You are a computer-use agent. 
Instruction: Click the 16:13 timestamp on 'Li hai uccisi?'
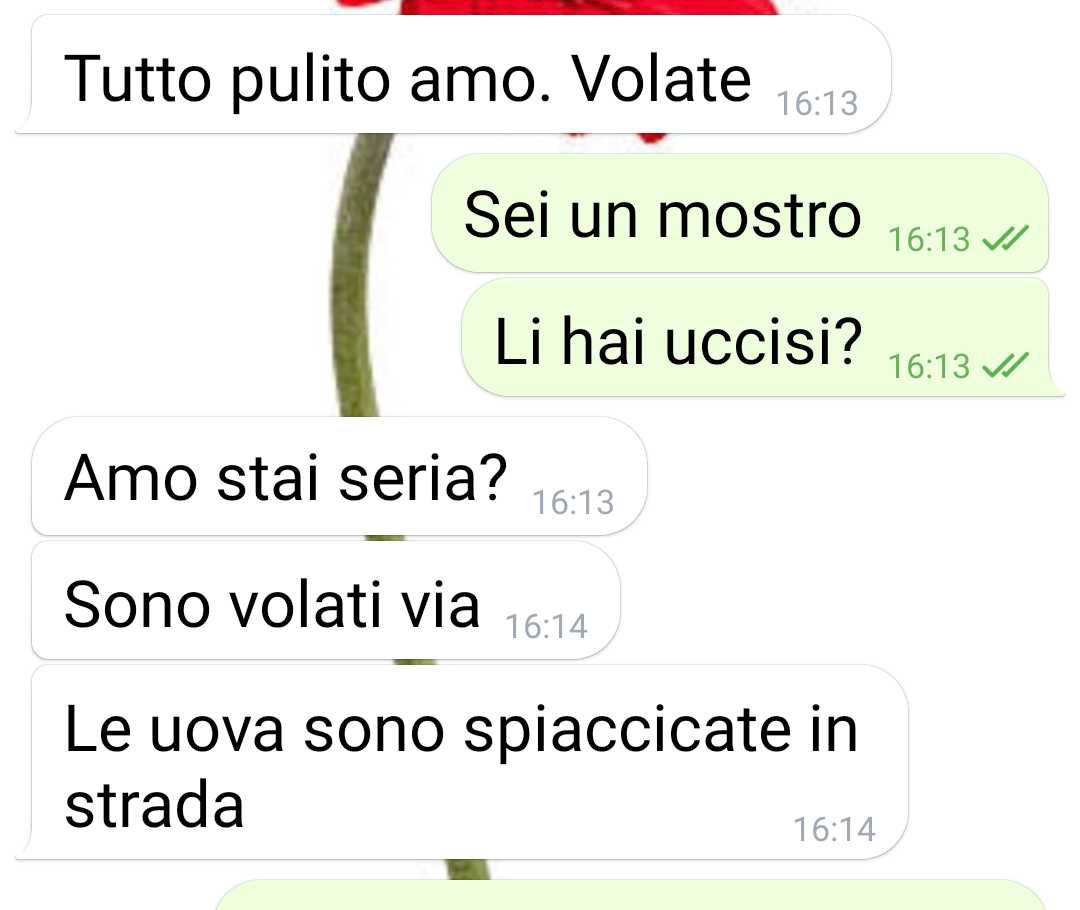[929, 366]
